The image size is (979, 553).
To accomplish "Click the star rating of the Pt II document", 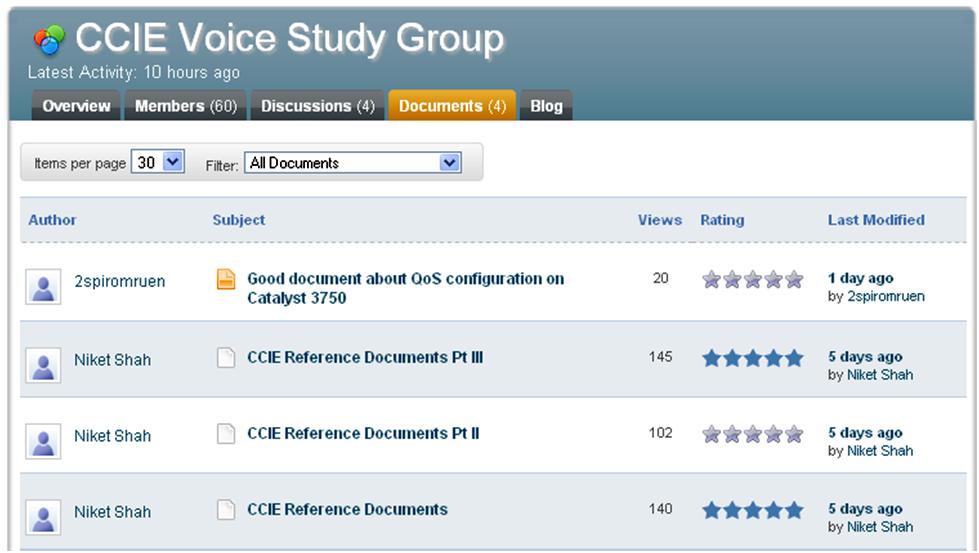I will pyautogui.click(x=752, y=434).
